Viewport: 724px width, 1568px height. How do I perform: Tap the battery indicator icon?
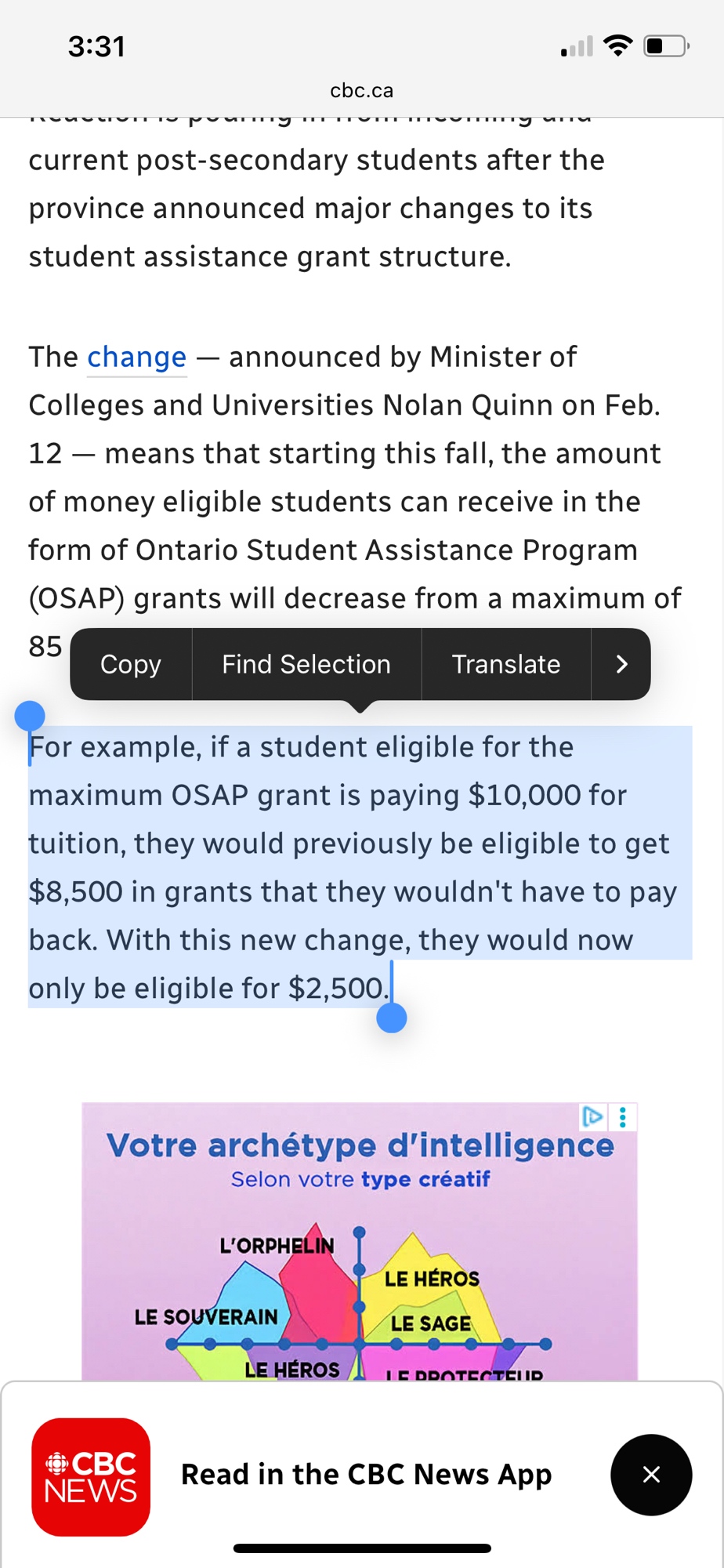point(666,46)
